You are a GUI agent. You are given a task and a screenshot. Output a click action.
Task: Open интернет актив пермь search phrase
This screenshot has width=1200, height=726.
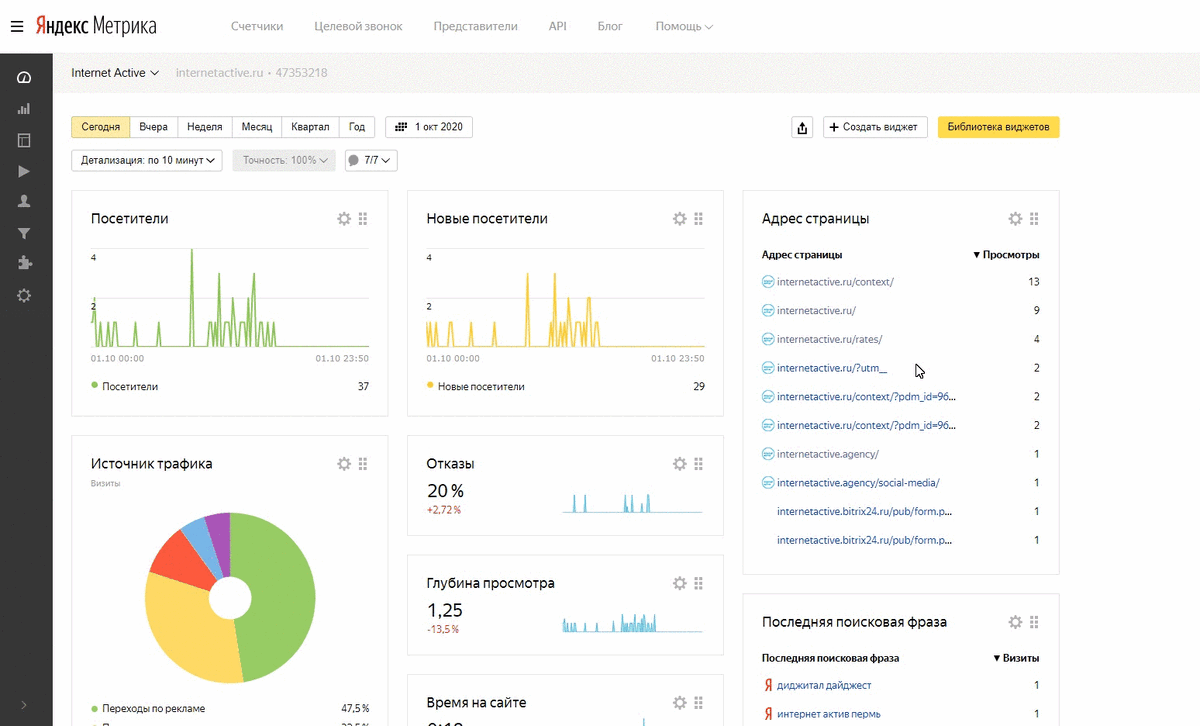pyautogui.click(x=829, y=714)
